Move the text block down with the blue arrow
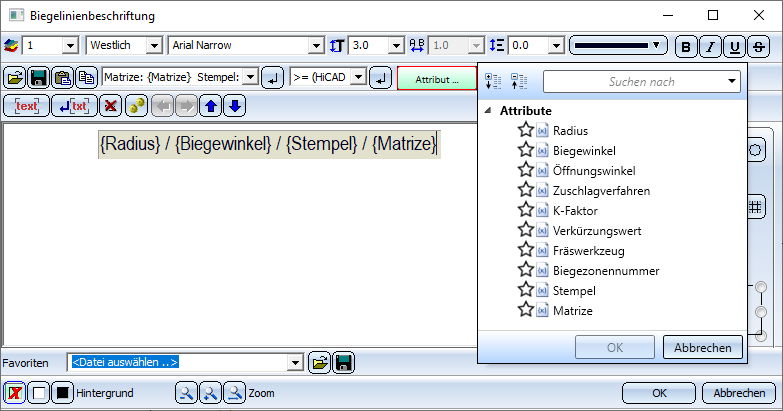Image resolution: width=783 pixels, height=411 pixels. [x=235, y=106]
